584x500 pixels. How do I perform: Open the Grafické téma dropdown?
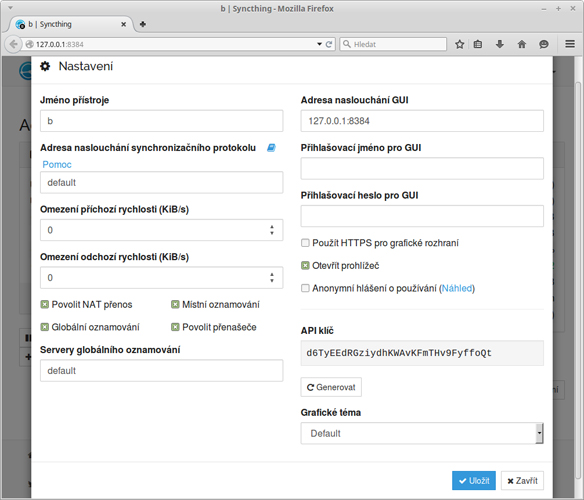click(422, 433)
